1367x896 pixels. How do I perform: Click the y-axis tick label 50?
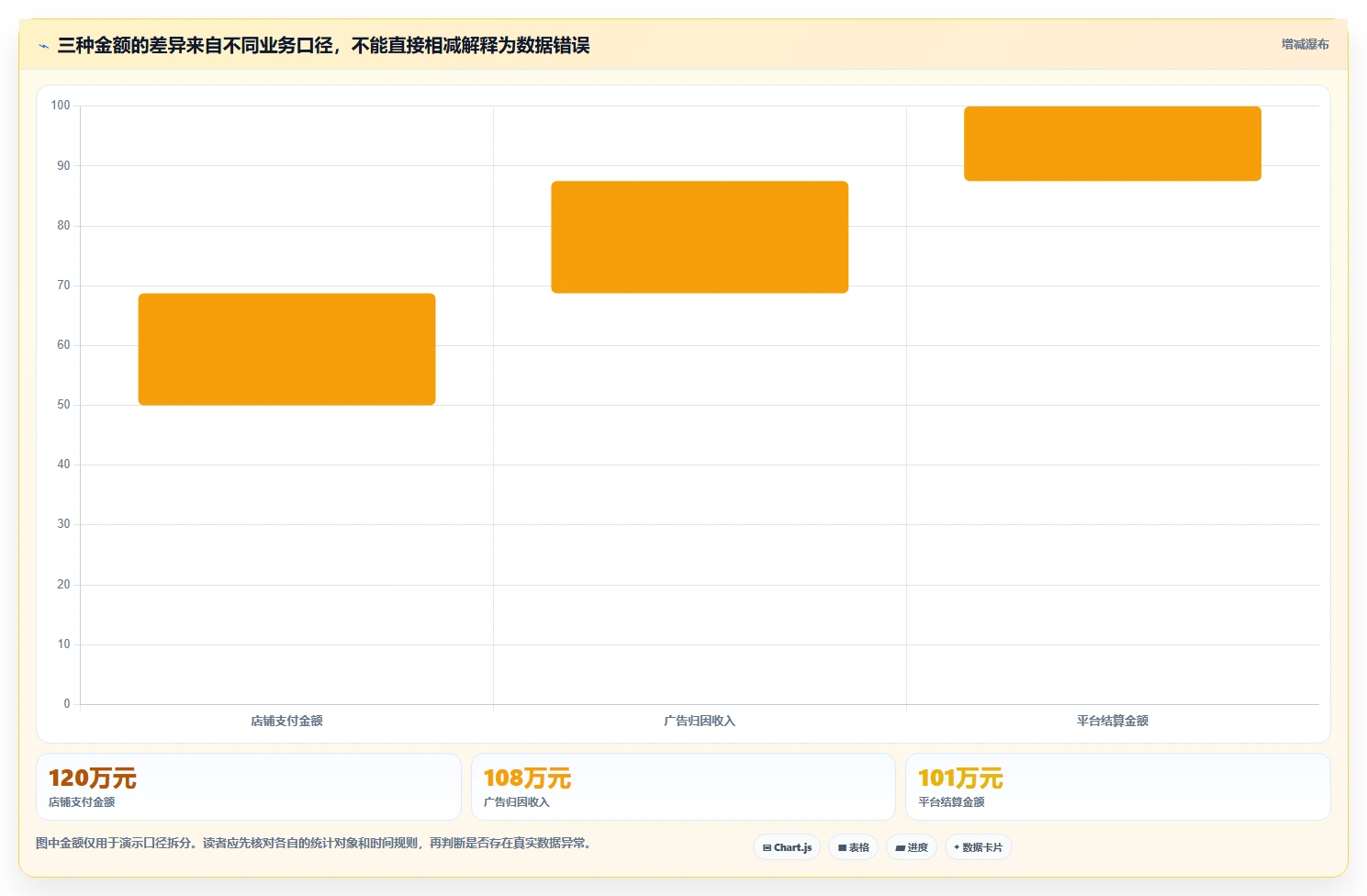pyautogui.click(x=63, y=405)
